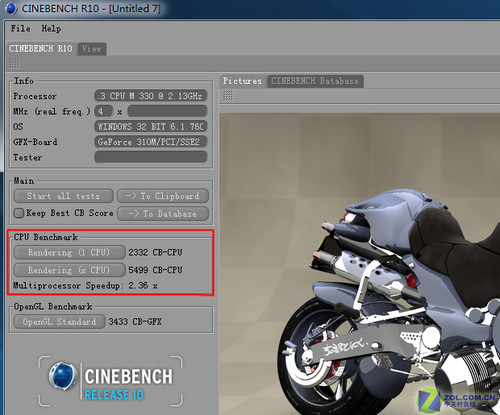500x415 pixels.
Task: Click the empty real frequency field
Action: (x=167, y=111)
